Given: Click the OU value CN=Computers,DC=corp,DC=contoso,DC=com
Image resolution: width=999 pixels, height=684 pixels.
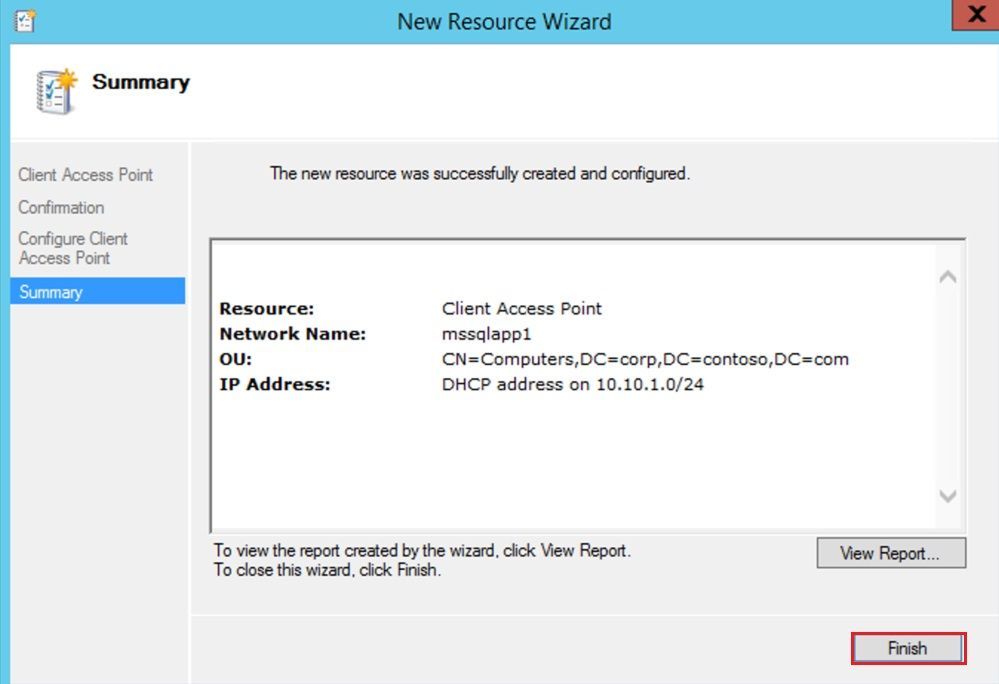Looking at the screenshot, I should (645, 359).
